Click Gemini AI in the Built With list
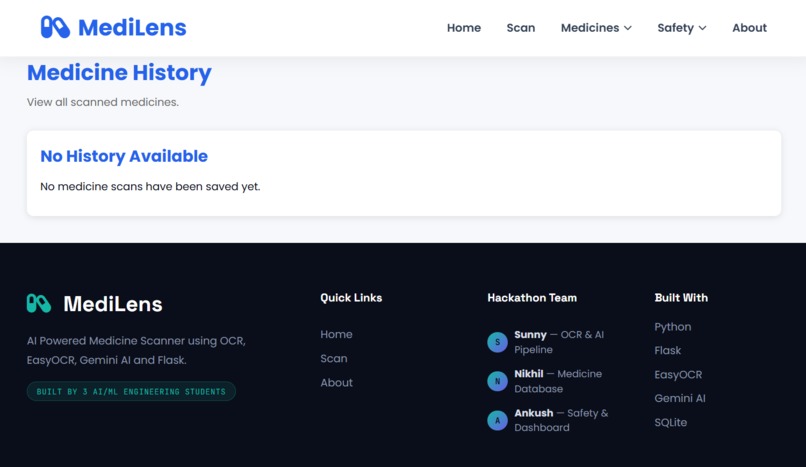Screen dimensions: 806x467 [680, 399]
